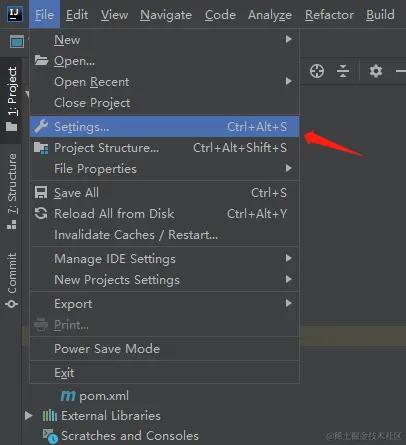This screenshot has height=445, width=406.
Task: Click the locate/select opened file crosshair icon
Action: (317, 71)
